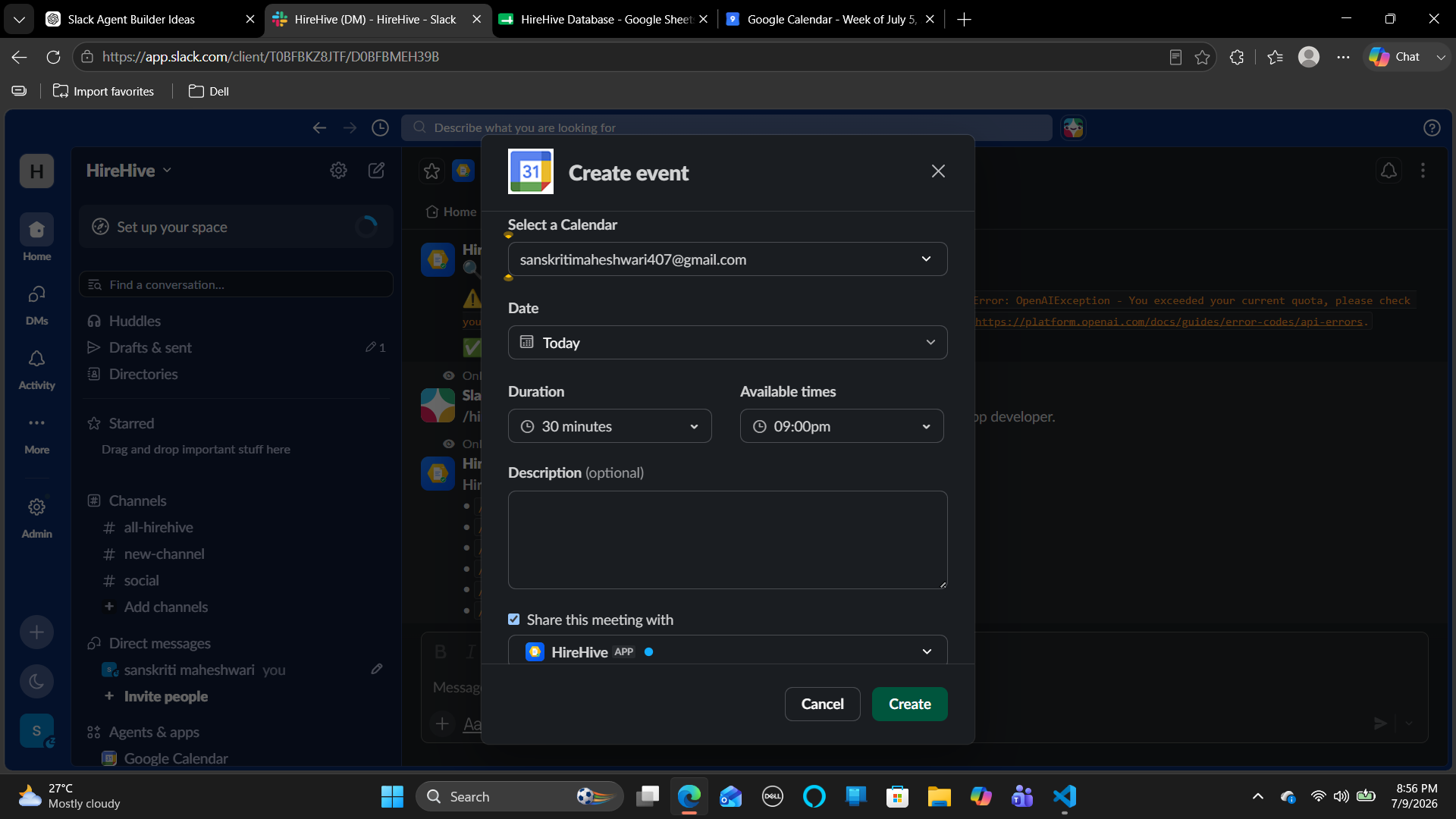1456x819 pixels.
Task: Open Windows Start menu
Action: [x=392, y=796]
